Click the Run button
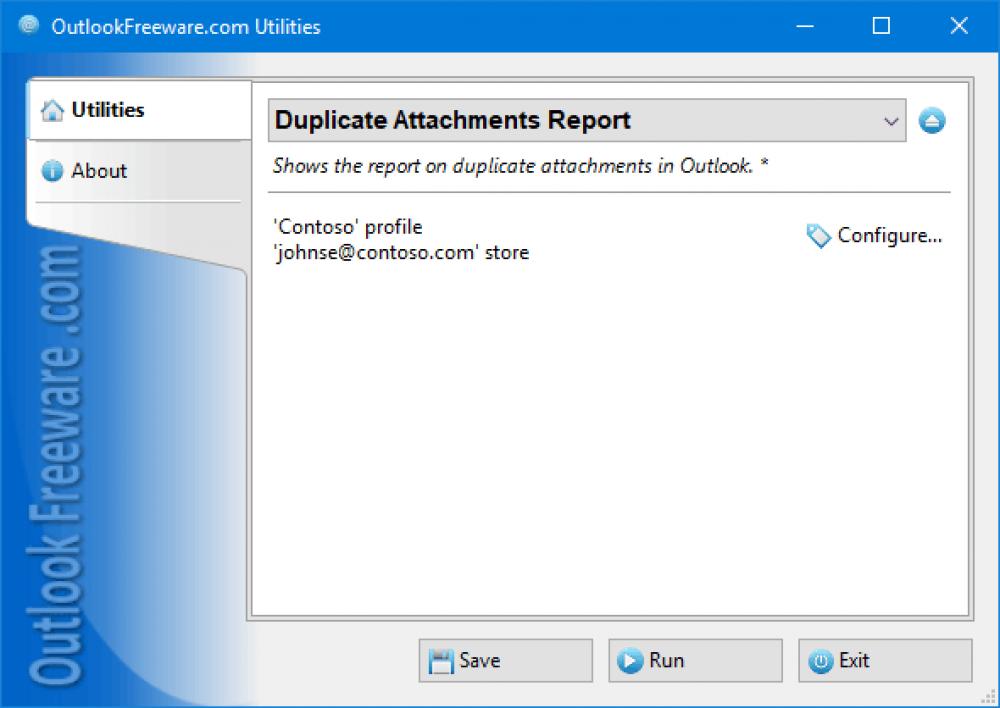This screenshot has width=1000, height=708. point(695,660)
